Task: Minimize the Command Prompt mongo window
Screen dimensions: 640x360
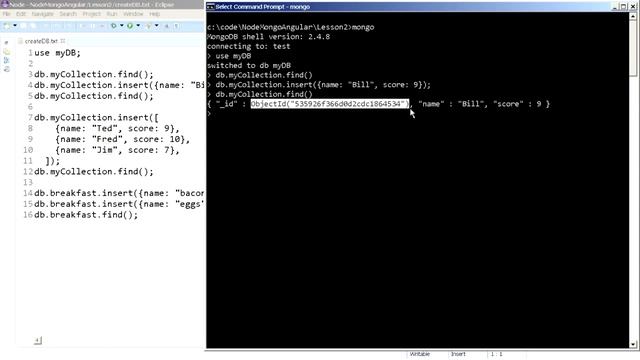Action: (615, 7)
